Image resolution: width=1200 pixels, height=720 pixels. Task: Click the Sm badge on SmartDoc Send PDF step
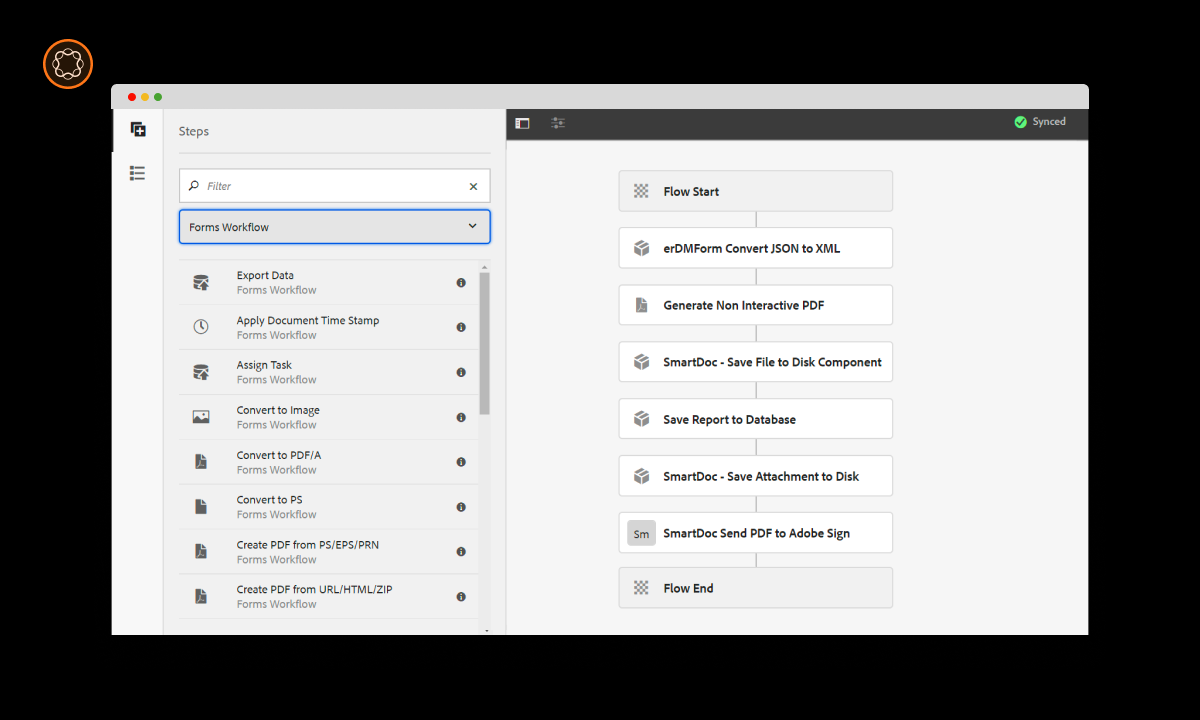point(641,533)
